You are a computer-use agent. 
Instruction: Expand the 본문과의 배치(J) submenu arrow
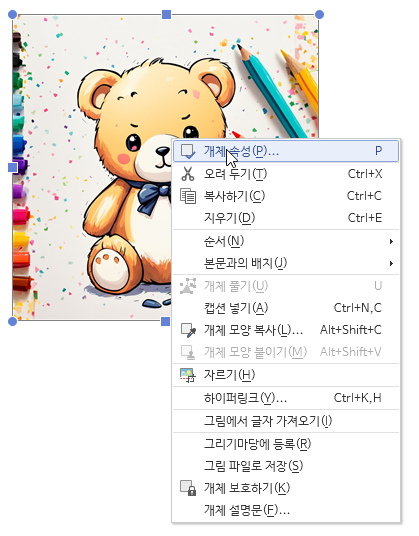[391, 264]
